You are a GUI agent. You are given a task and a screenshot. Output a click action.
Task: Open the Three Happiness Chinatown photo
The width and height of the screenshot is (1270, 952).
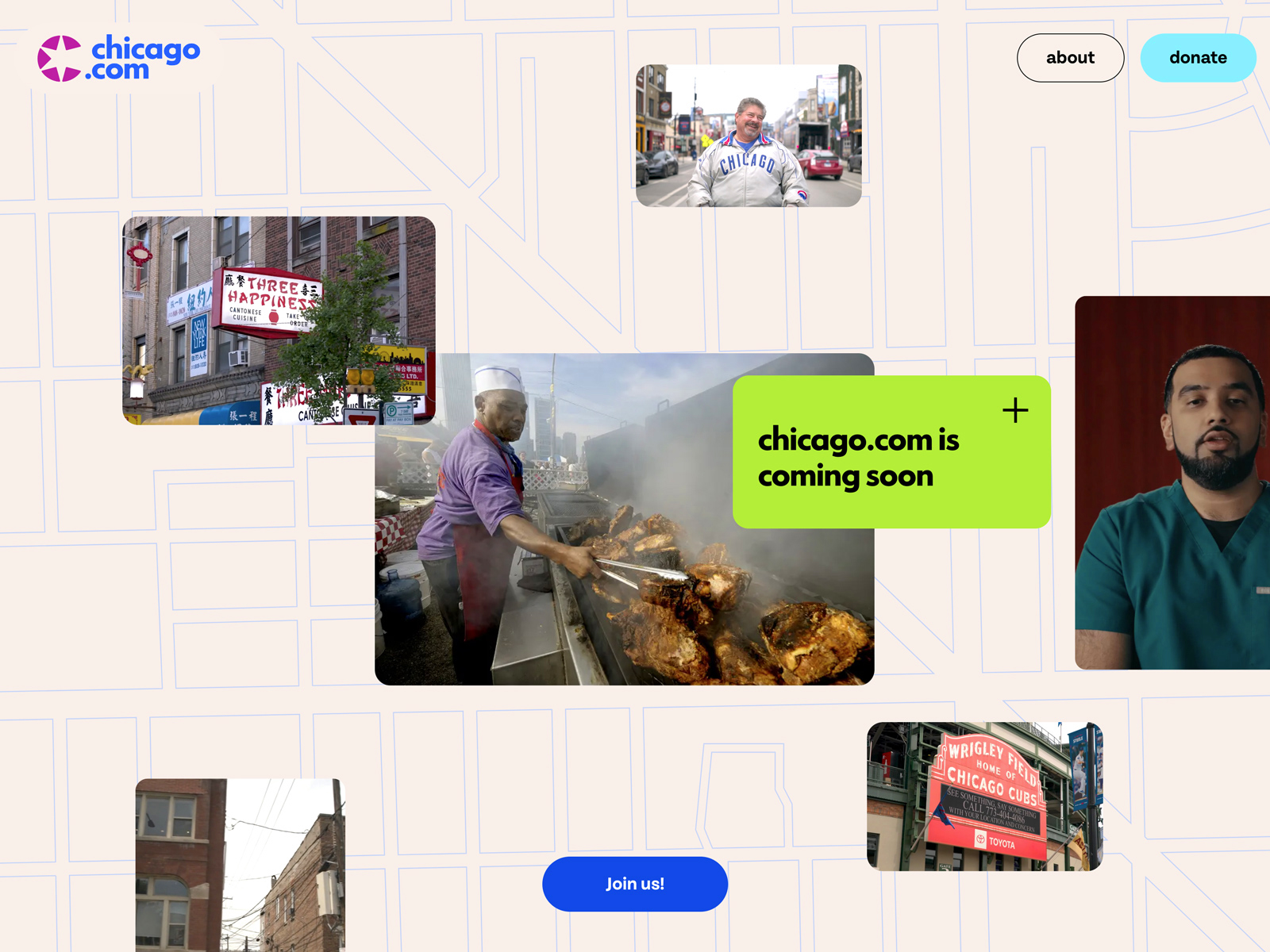pyautogui.click(x=279, y=321)
